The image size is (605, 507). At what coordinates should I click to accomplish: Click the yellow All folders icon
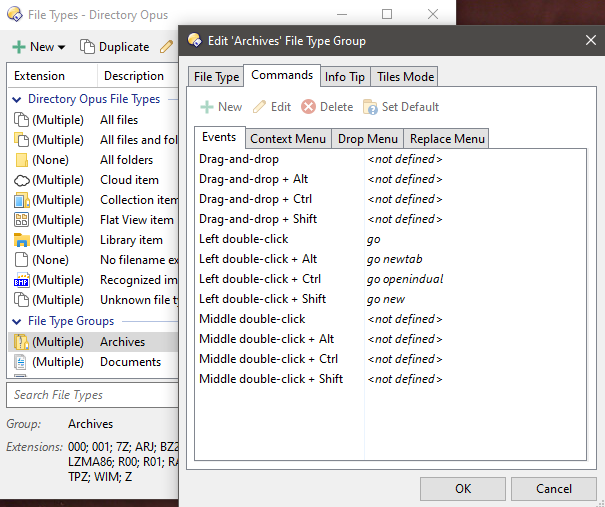tap(21, 160)
